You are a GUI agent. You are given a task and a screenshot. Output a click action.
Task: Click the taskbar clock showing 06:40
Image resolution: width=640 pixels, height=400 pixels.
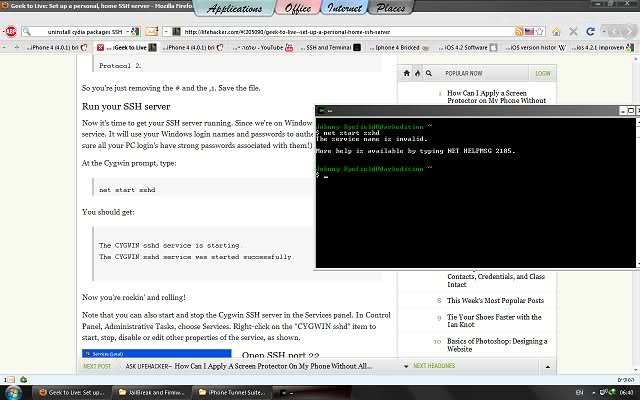(x=627, y=393)
